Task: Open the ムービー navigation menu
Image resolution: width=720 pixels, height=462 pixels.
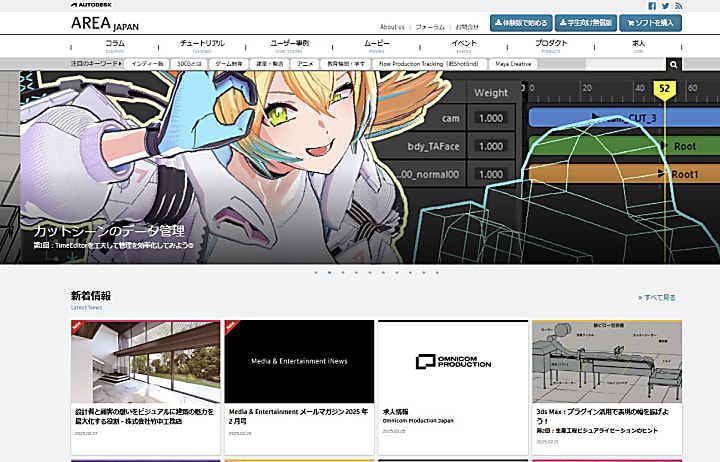Action: click(x=377, y=46)
